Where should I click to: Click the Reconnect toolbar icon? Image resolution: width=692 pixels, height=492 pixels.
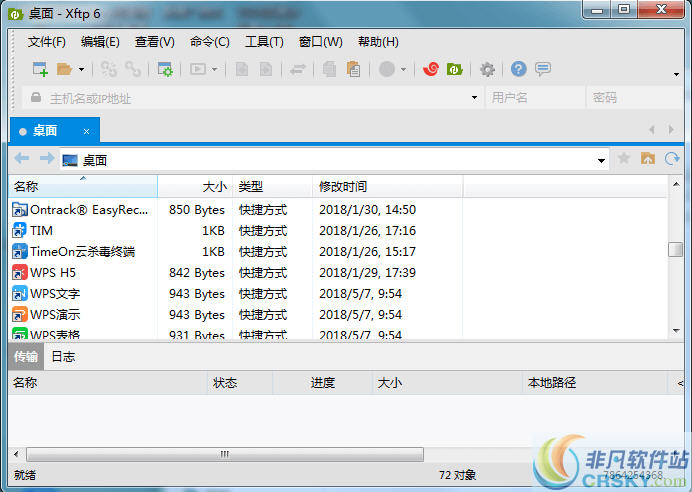(x=109, y=69)
